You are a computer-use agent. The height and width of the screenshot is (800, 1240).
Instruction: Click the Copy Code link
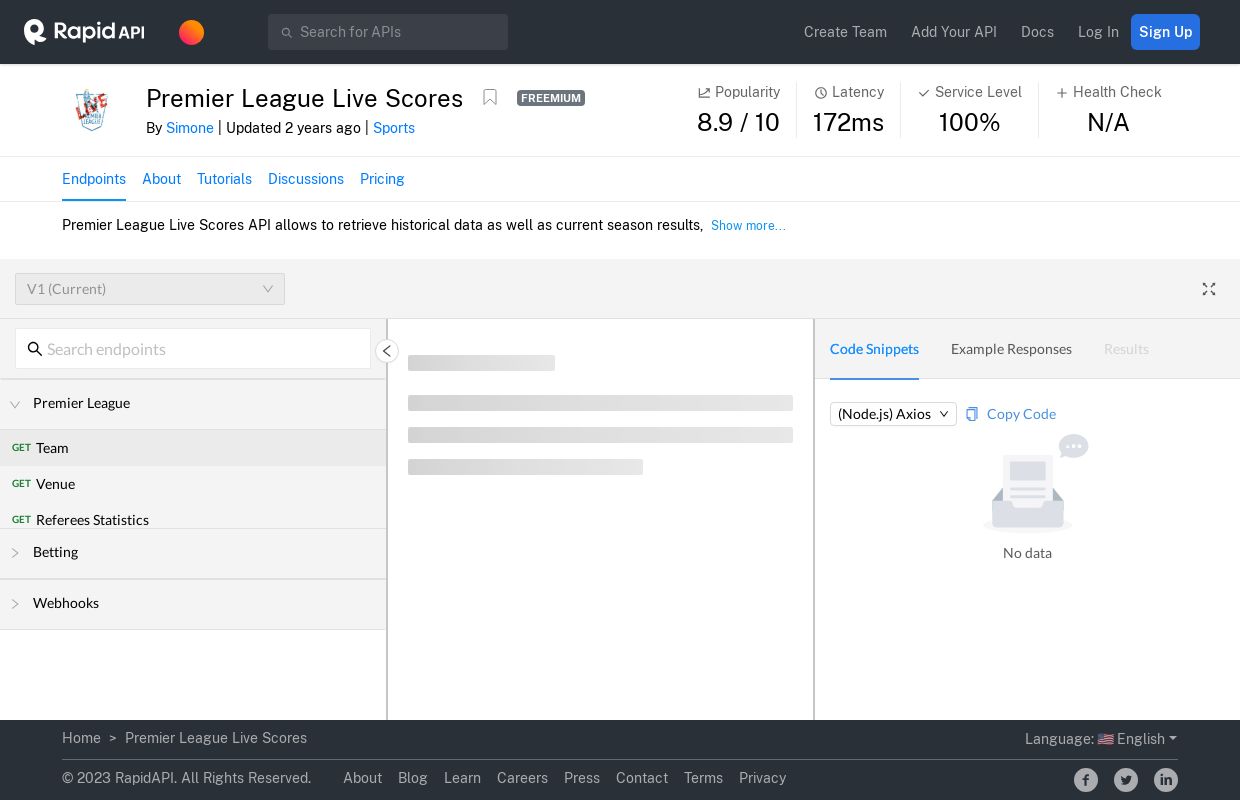tap(1021, 414)
